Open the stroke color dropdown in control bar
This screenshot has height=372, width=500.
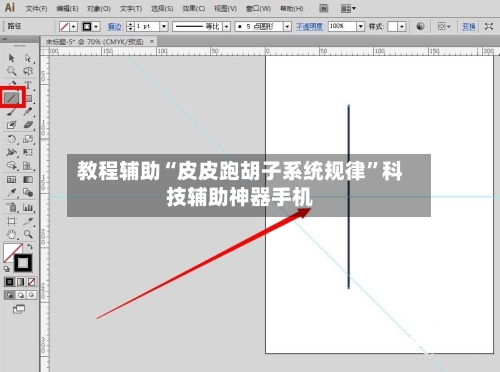tap(96, 26)
